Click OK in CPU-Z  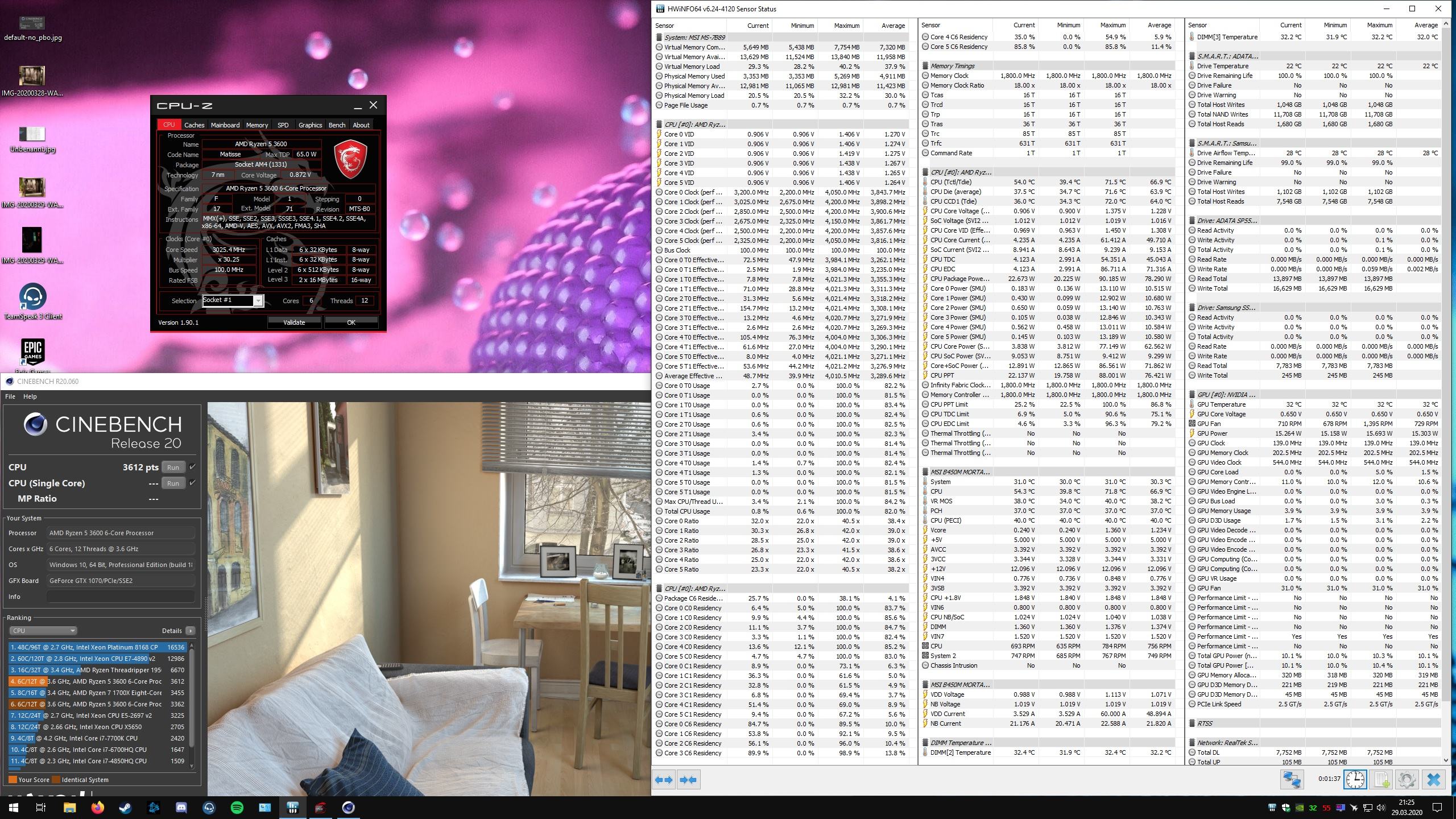click(351, 322)
